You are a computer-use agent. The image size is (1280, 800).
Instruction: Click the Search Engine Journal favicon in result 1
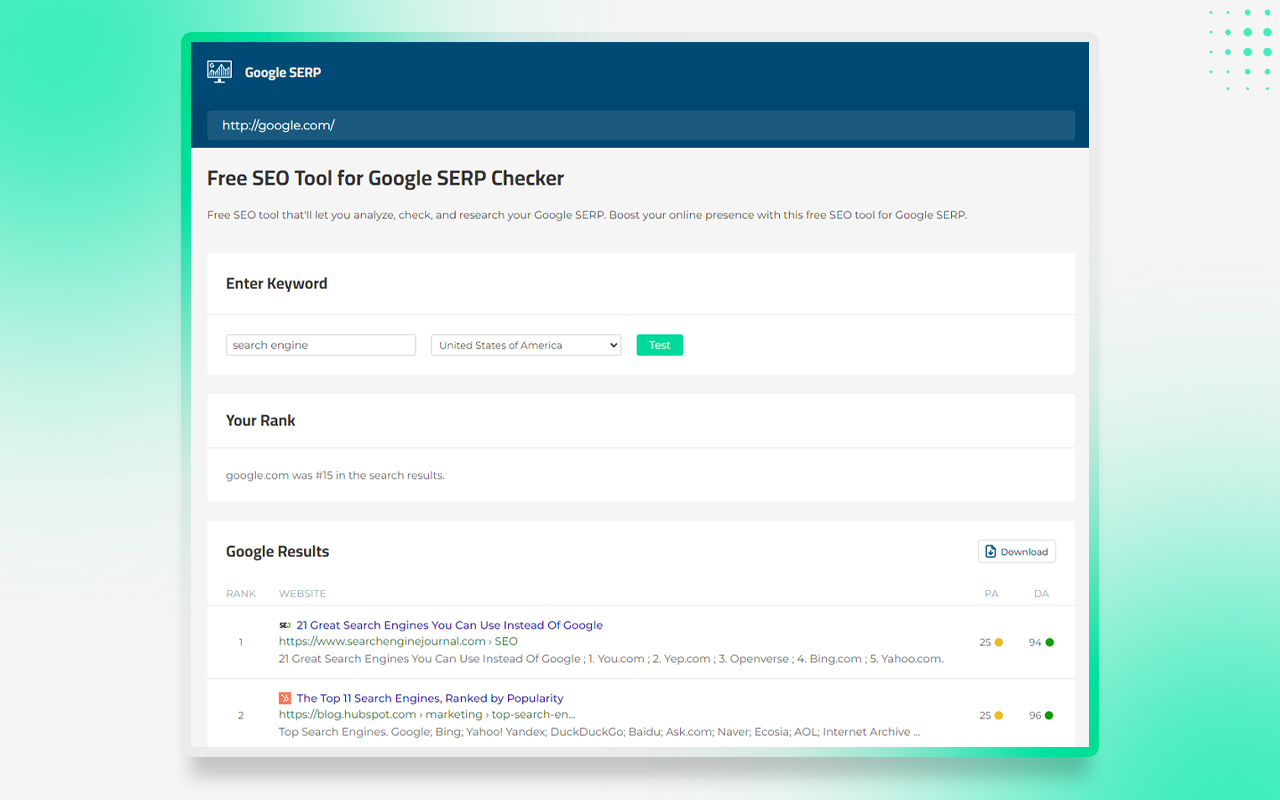point(285,625)
